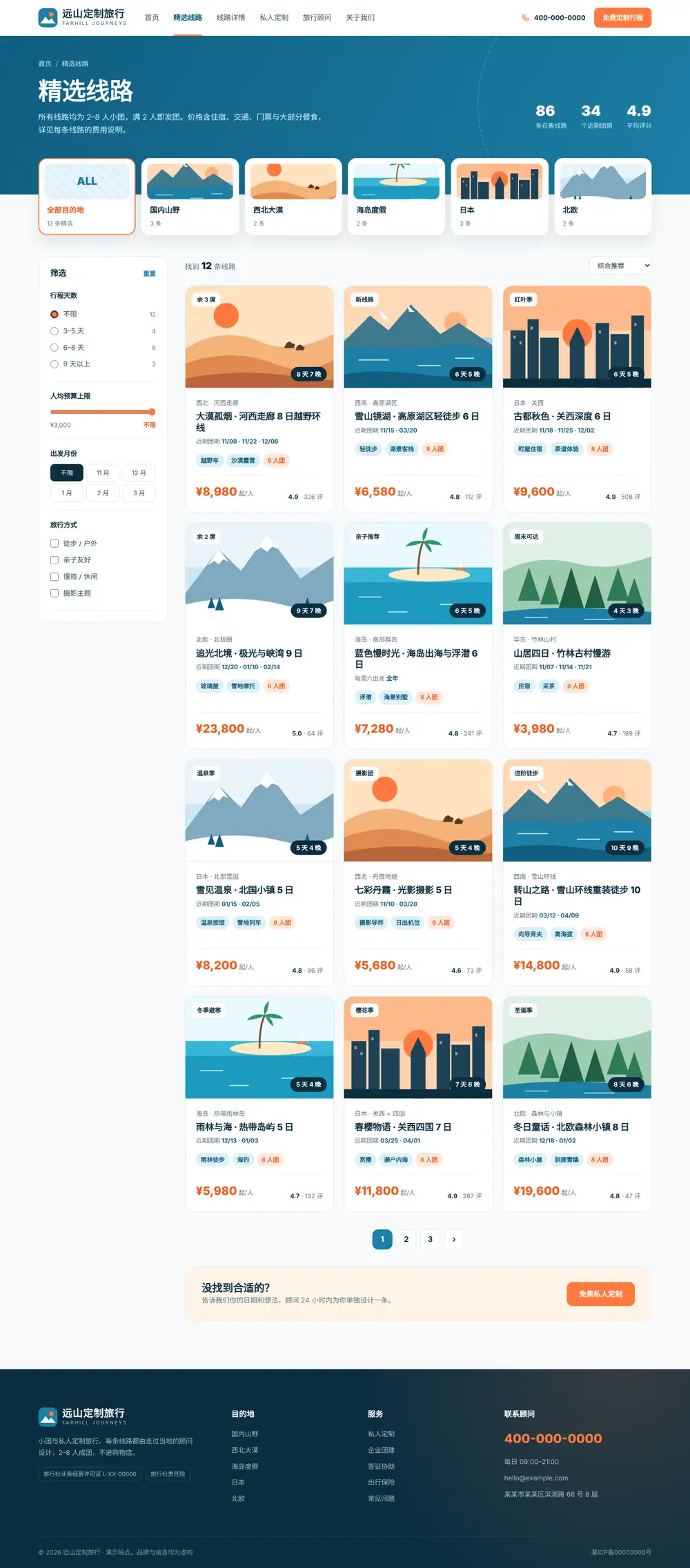
Task: Open the 古都秋色 · 关西深度 6 日 title
Action: 562,417
